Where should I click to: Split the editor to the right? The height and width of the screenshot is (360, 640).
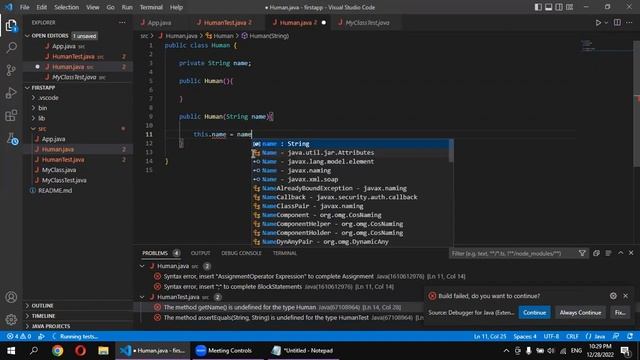coord(617,22)
